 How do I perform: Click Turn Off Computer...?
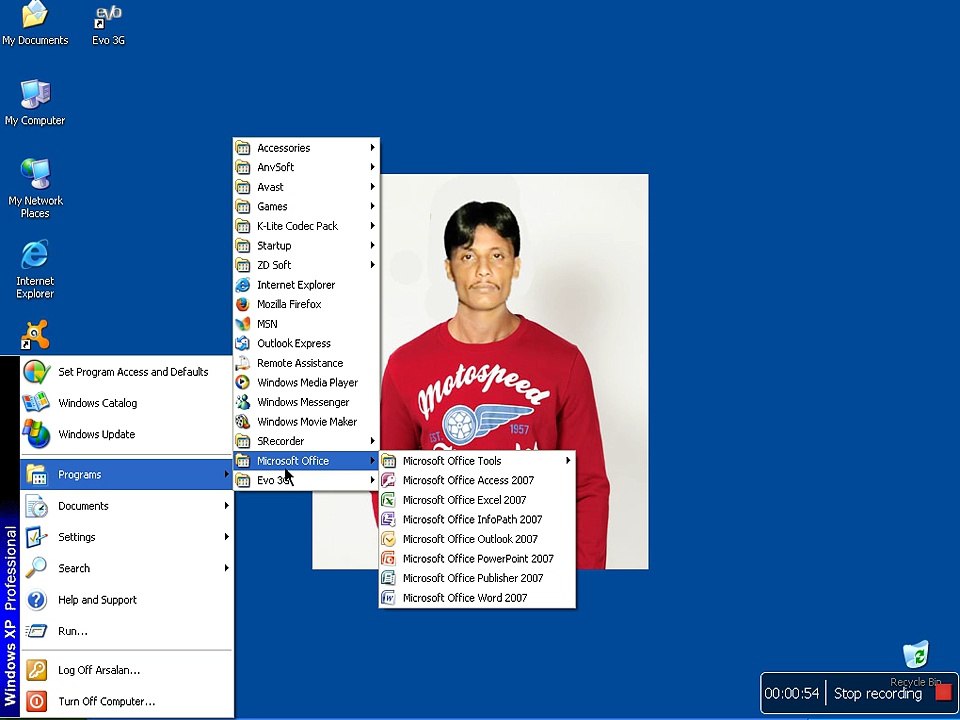pyautogui.click(x=127, y=701)
